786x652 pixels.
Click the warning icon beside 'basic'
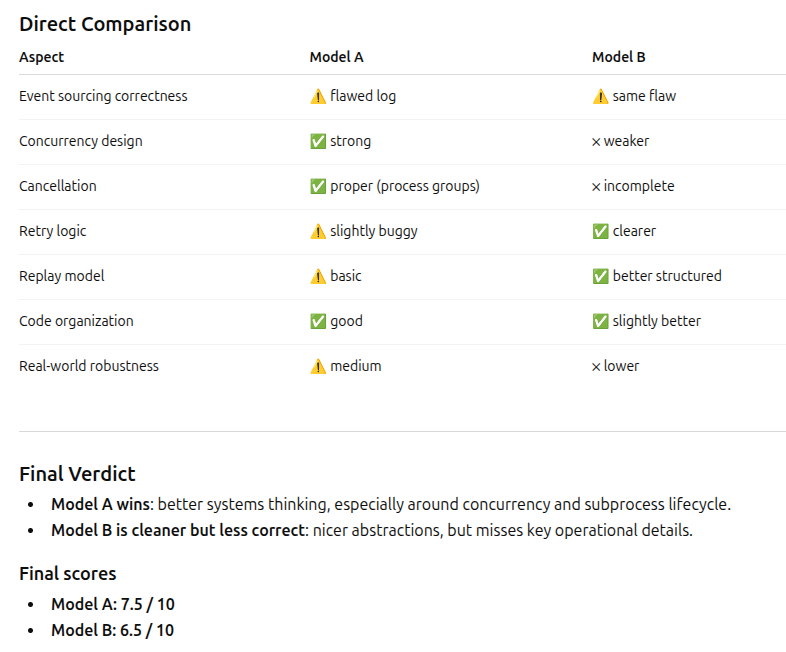coord(318,277)
